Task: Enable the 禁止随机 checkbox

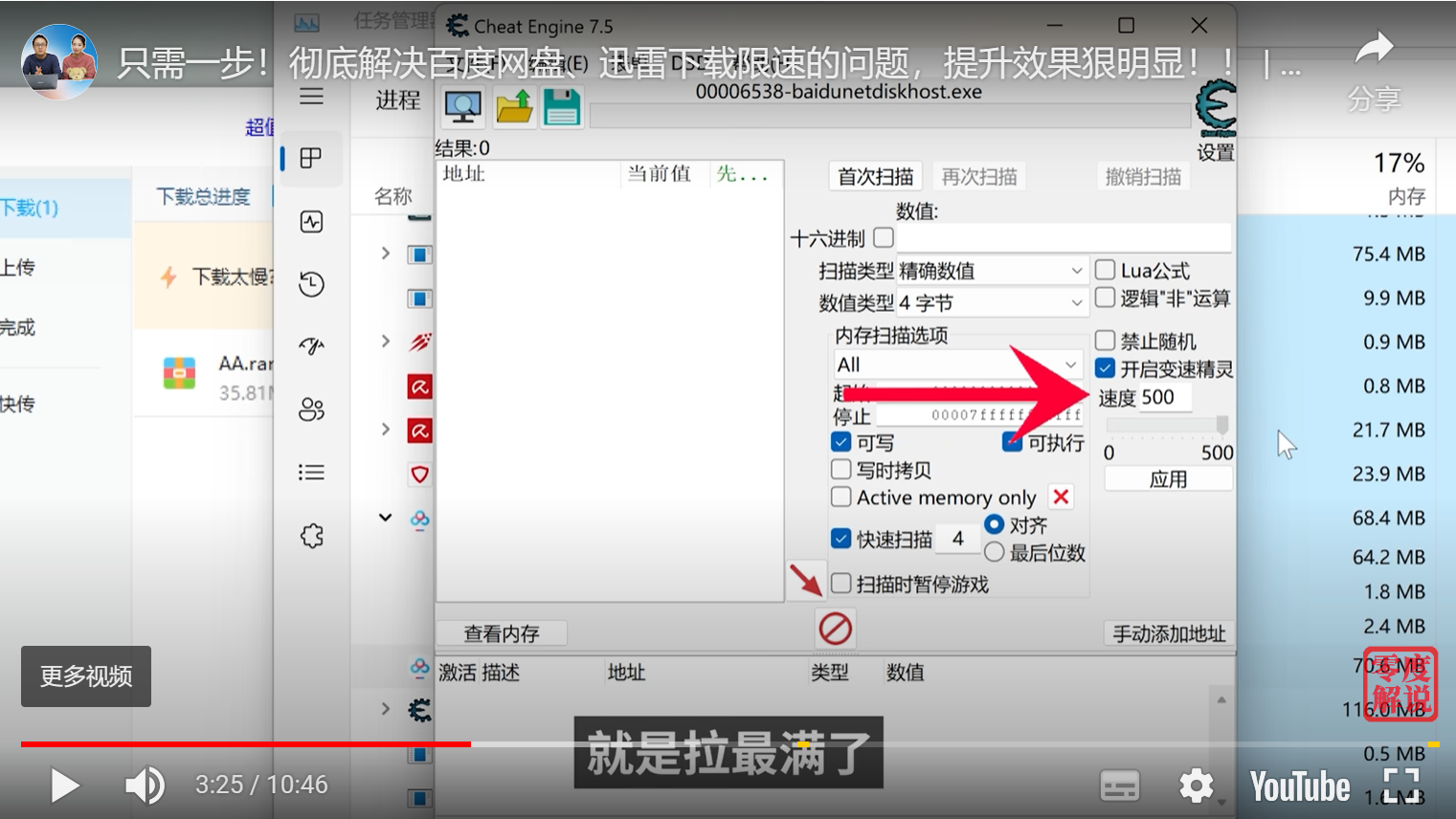Action: [1105, 341]
